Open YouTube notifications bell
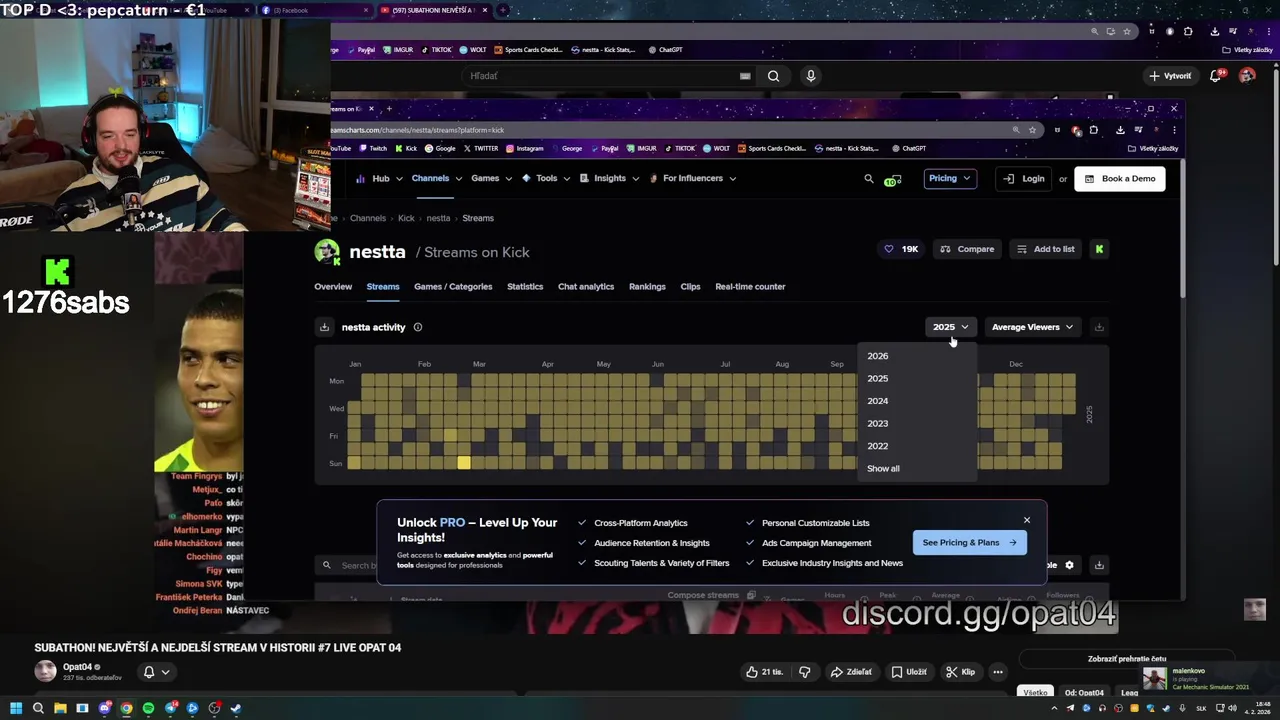This screenshot has height=720, width=1280. coord(1217,76)
